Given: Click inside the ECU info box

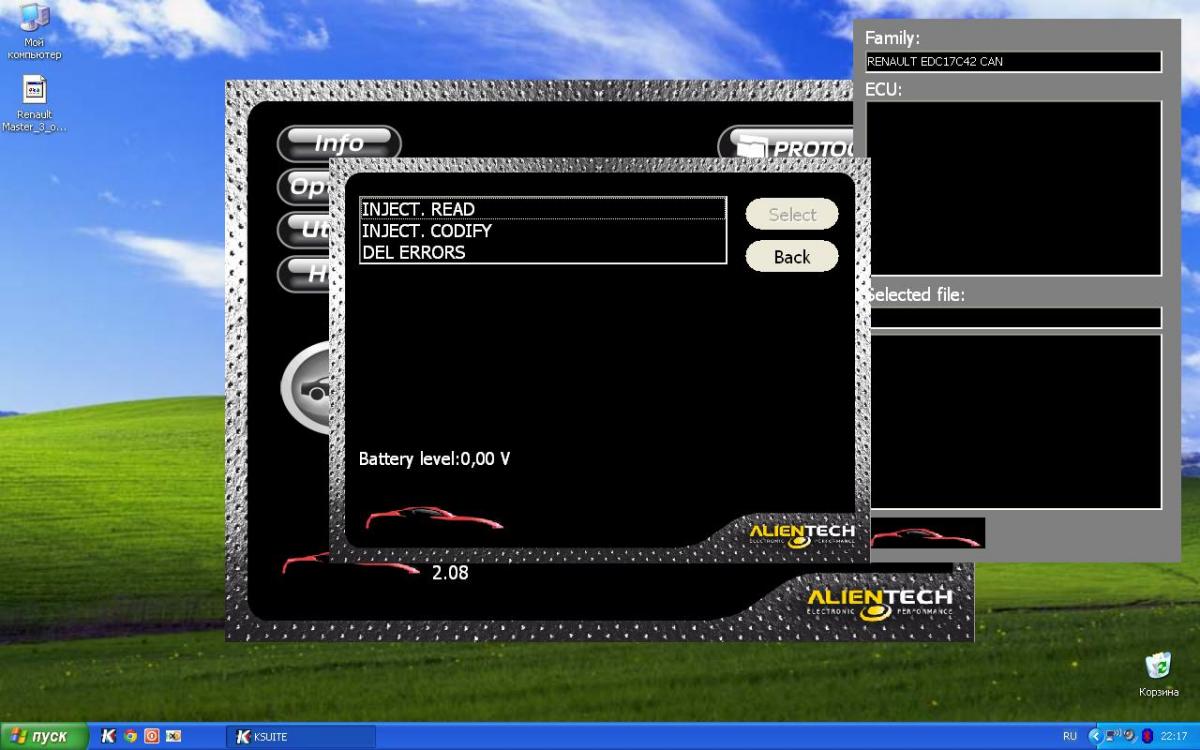Looking at the screenshot, I should (x=1013, y=188).
